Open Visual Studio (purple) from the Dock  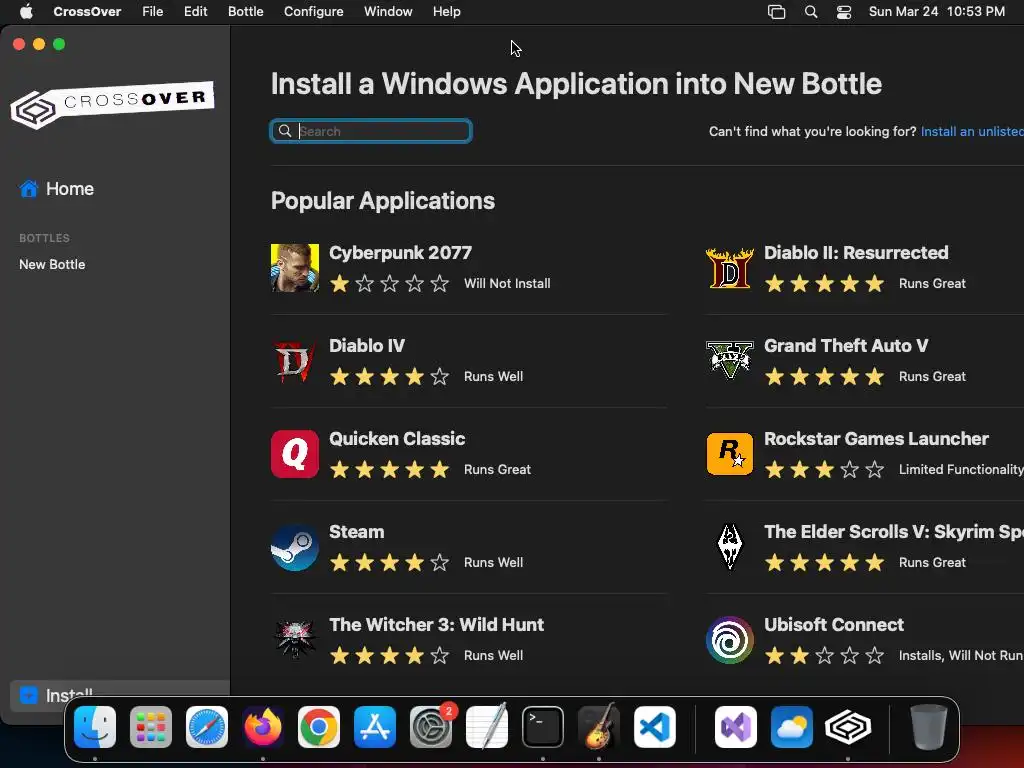[x=736, y=726]
